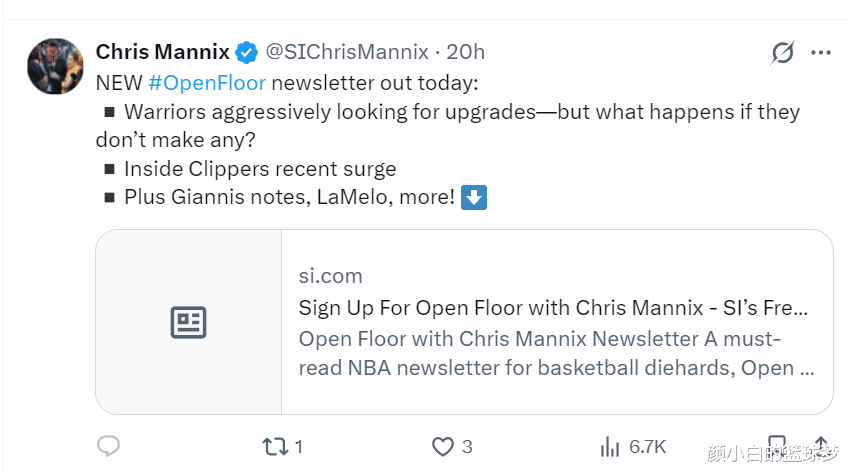The image size is (849, 474).
Task: Open the three-dot More menu
Action: click(x=820, y=52)
